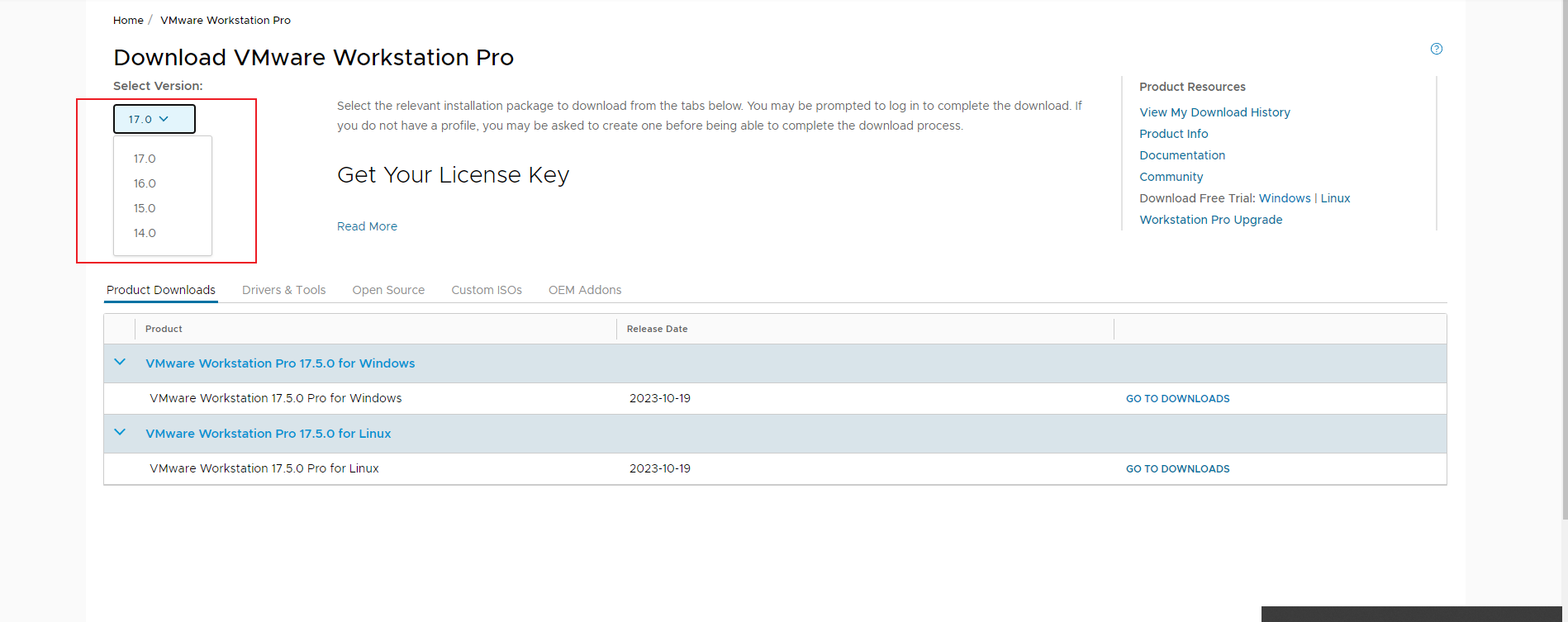Click the Release Date column header
The image size is (1568, 622).
pos(657,329)
